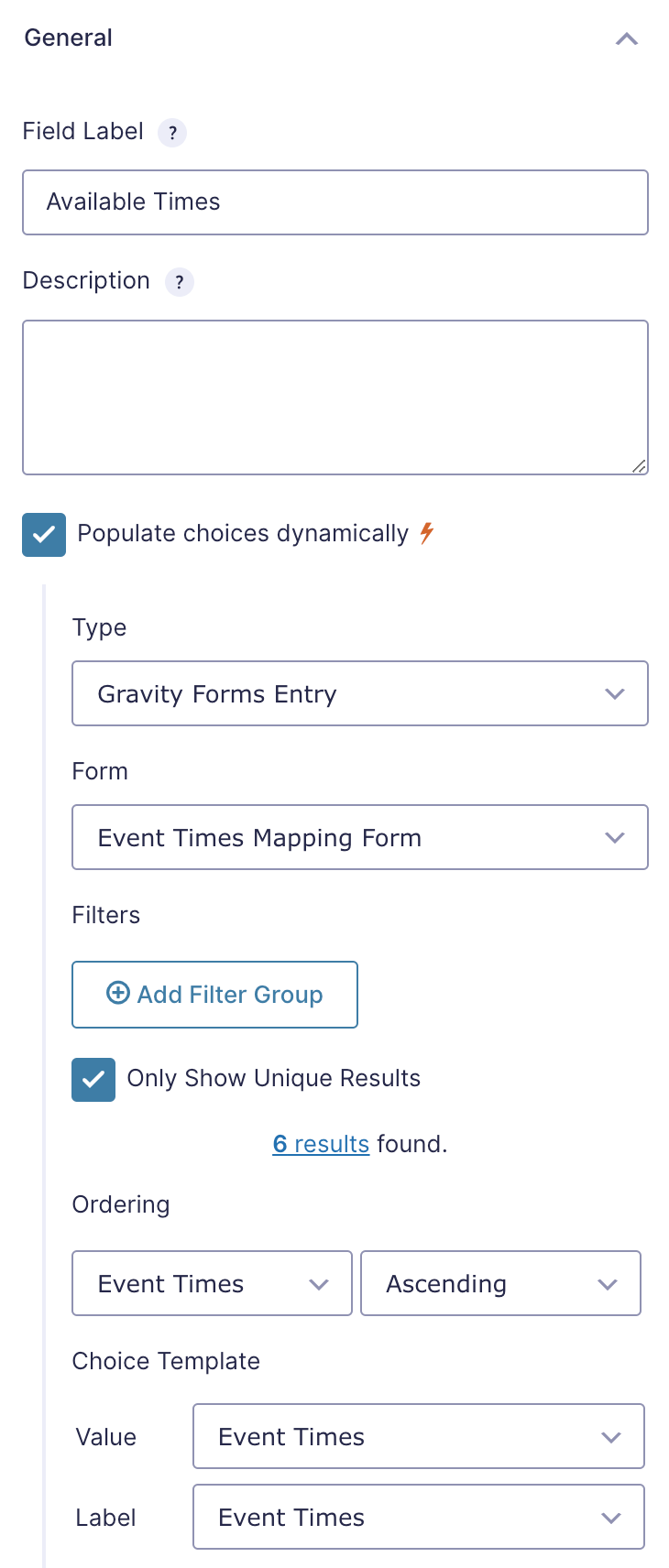Uncheck Populate choices dynamically
The width and height of the screenshot is (669, 1568).
pos(44,534)
